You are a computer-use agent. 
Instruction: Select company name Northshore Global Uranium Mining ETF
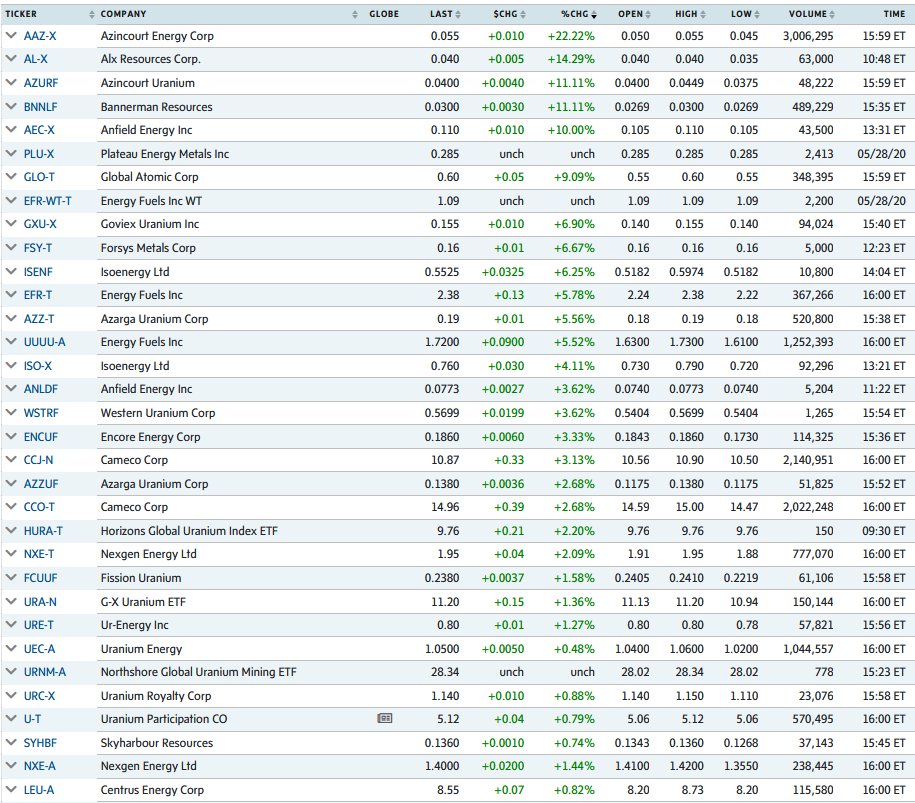pos(198,672)
